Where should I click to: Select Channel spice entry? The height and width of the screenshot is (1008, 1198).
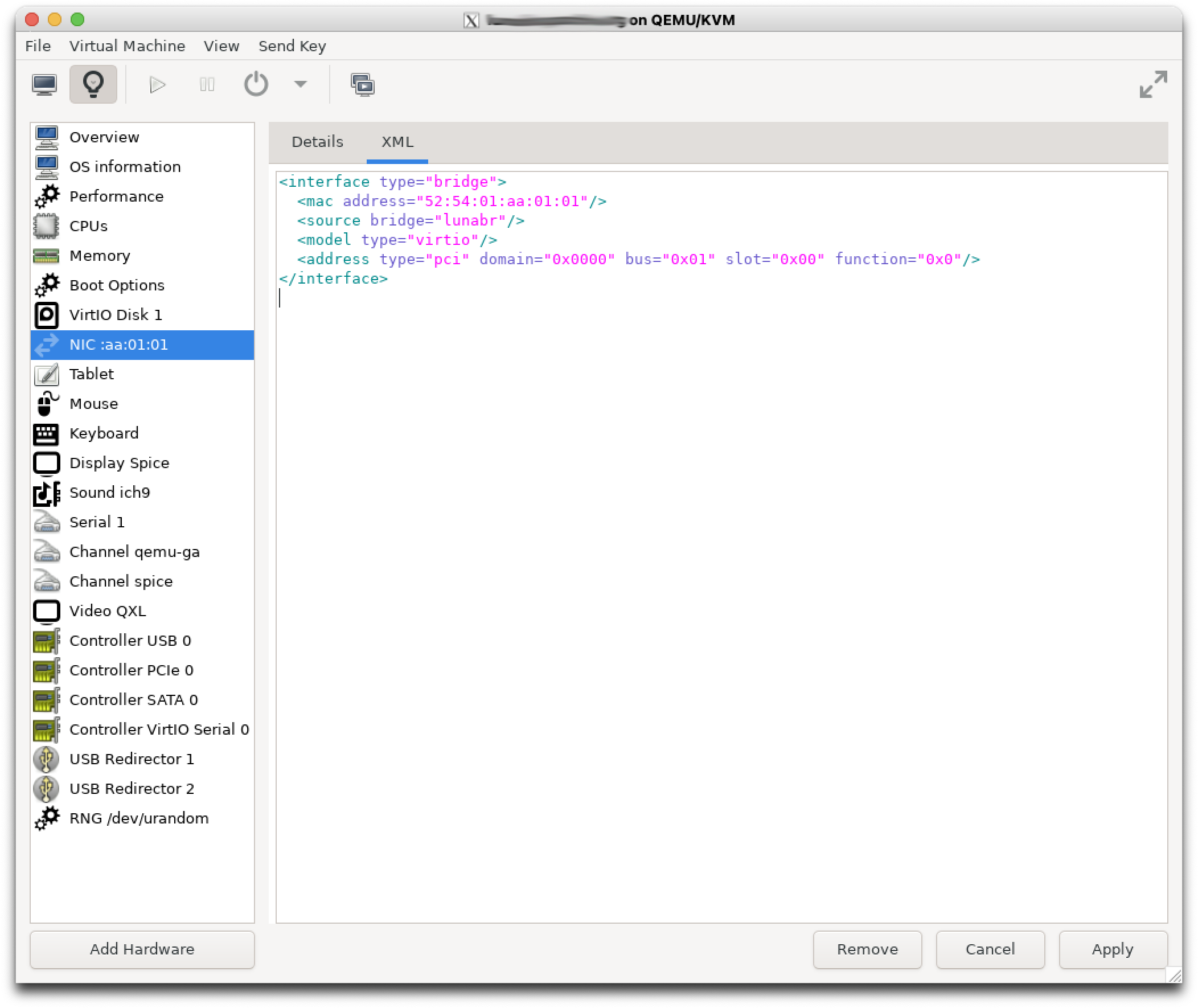[143, 581]
